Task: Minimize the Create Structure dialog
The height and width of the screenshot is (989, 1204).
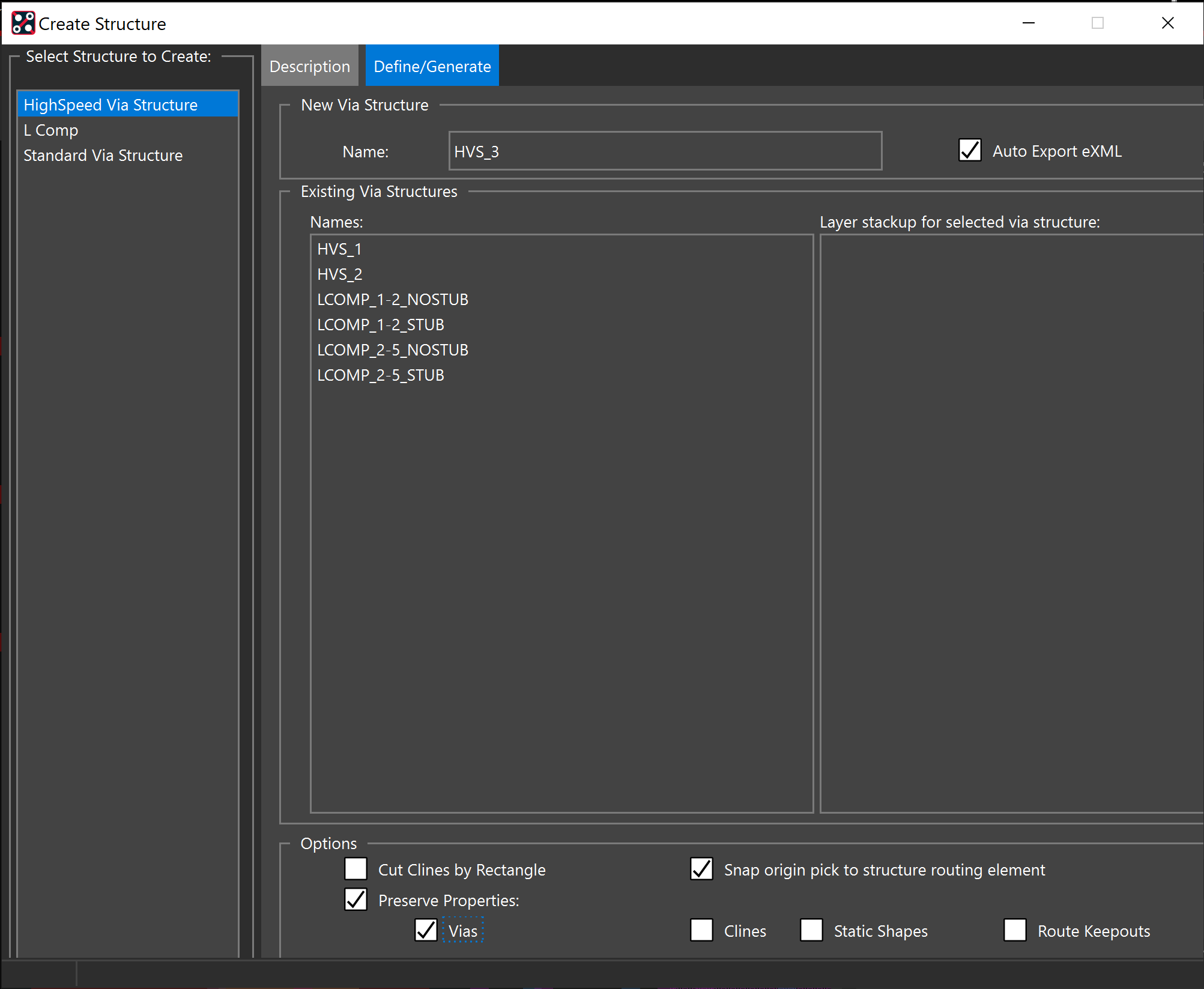Action: point(1029,23)
